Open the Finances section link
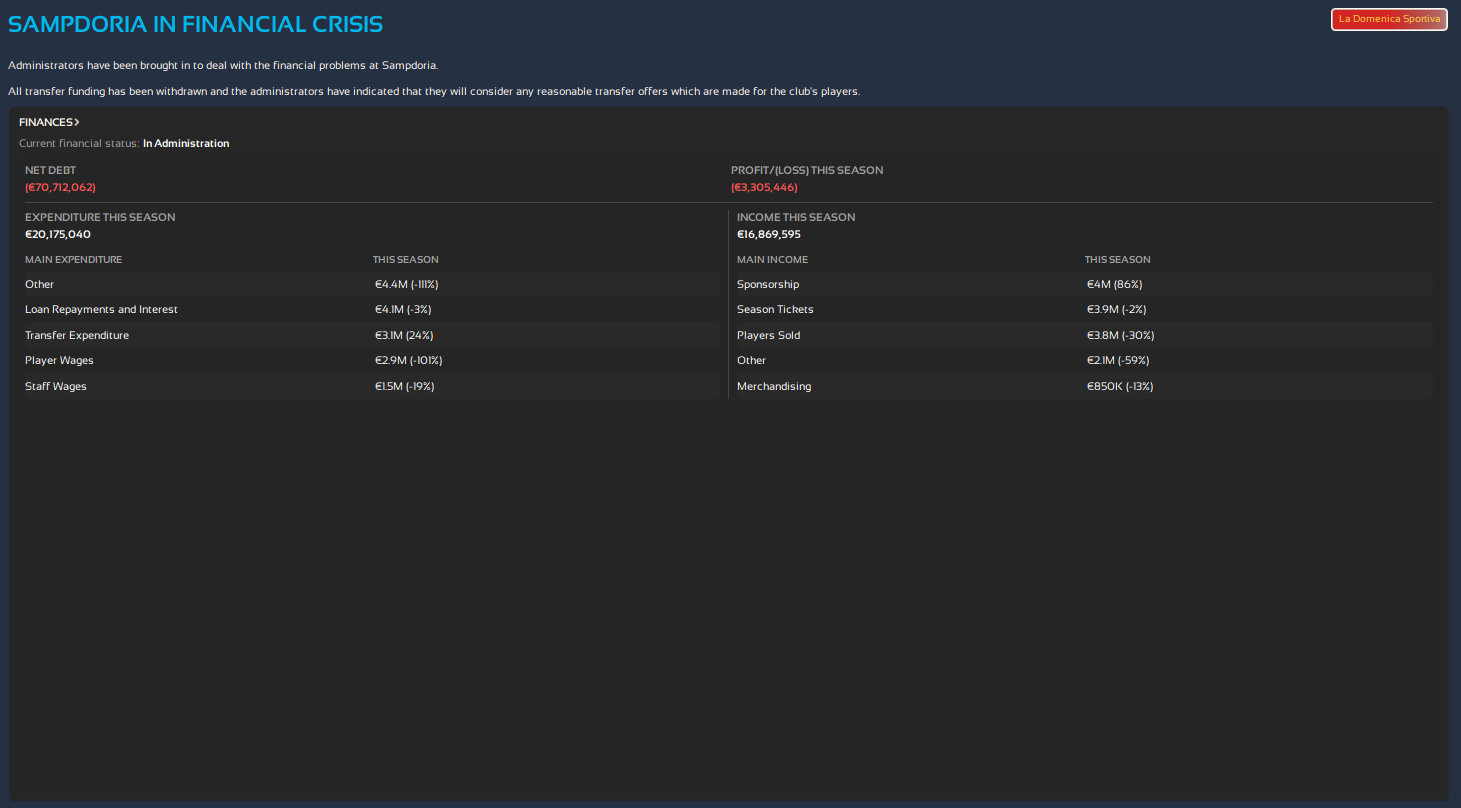Viewport: 1461px width, 808px height. tap(49, 122)
